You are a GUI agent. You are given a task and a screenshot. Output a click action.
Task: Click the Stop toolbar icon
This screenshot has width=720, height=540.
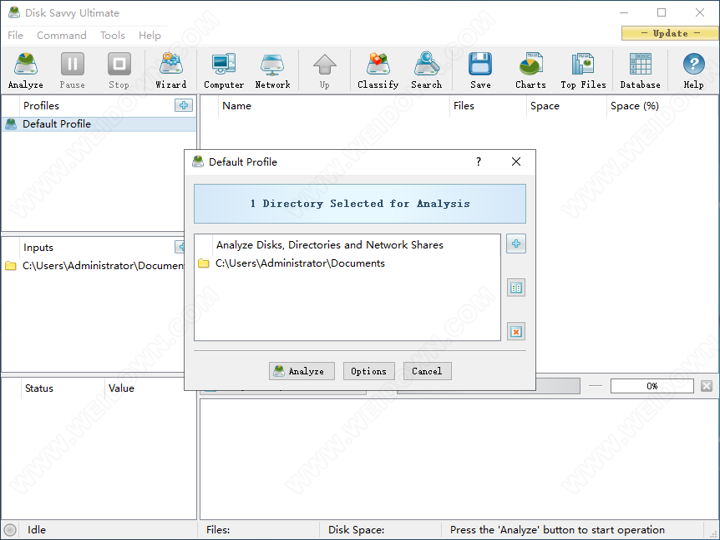tap(119, 70)
